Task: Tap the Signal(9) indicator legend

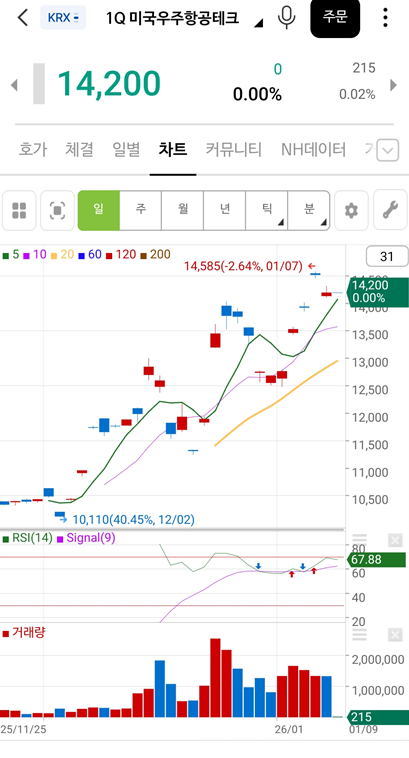Action: pos(86,538)
